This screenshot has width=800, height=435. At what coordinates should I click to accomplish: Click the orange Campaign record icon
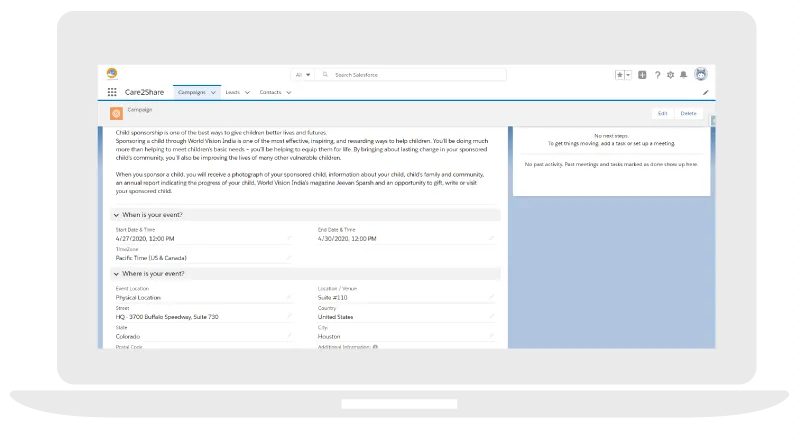pyautogui.click(x=116, y=113)
